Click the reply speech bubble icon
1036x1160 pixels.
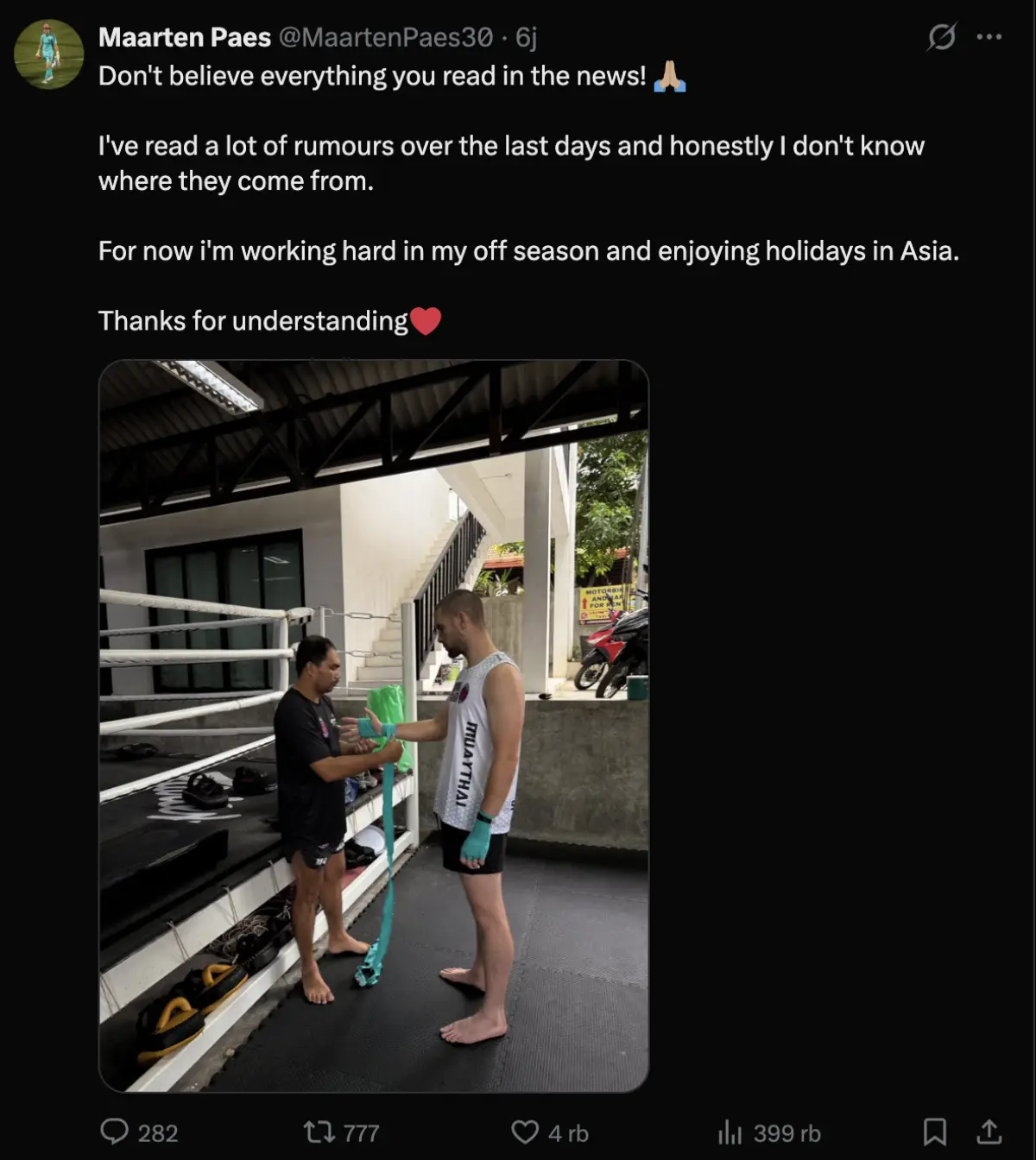point(114,1132)
